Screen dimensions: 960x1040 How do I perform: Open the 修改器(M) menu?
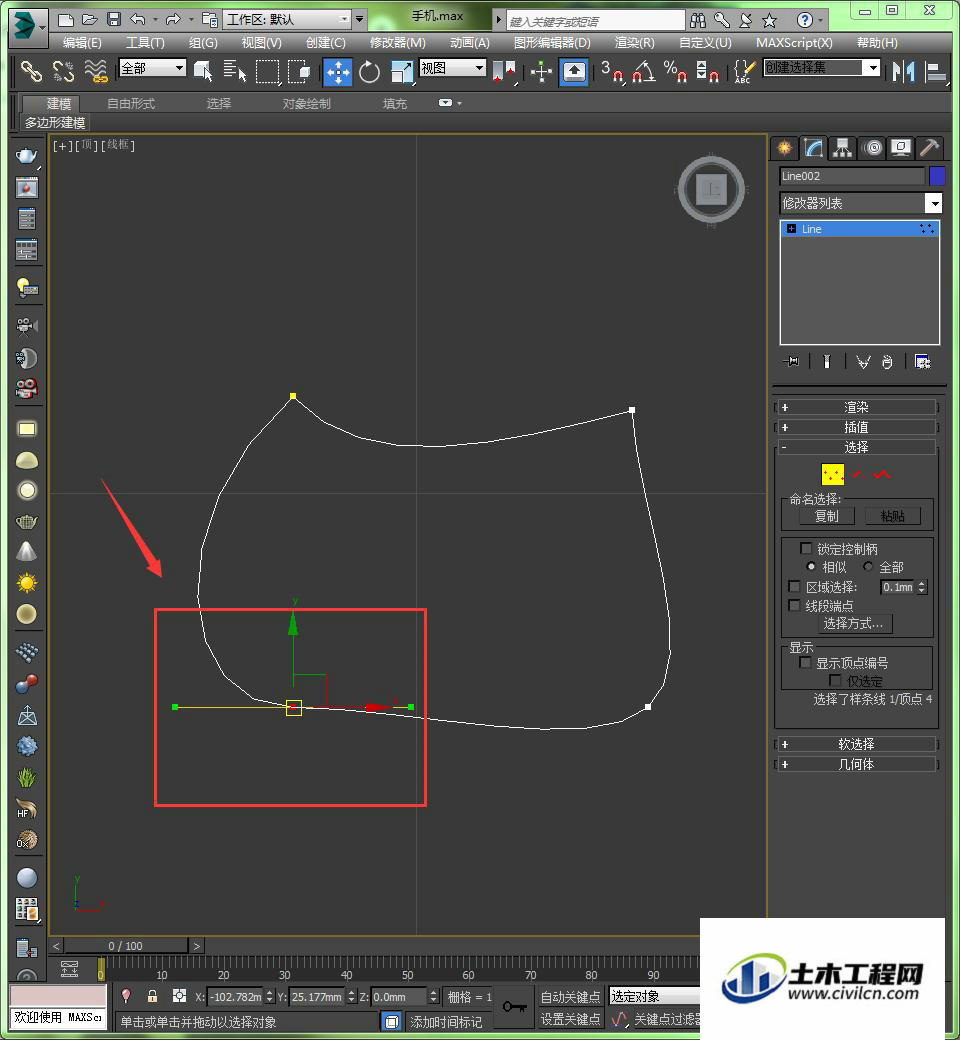397,42
